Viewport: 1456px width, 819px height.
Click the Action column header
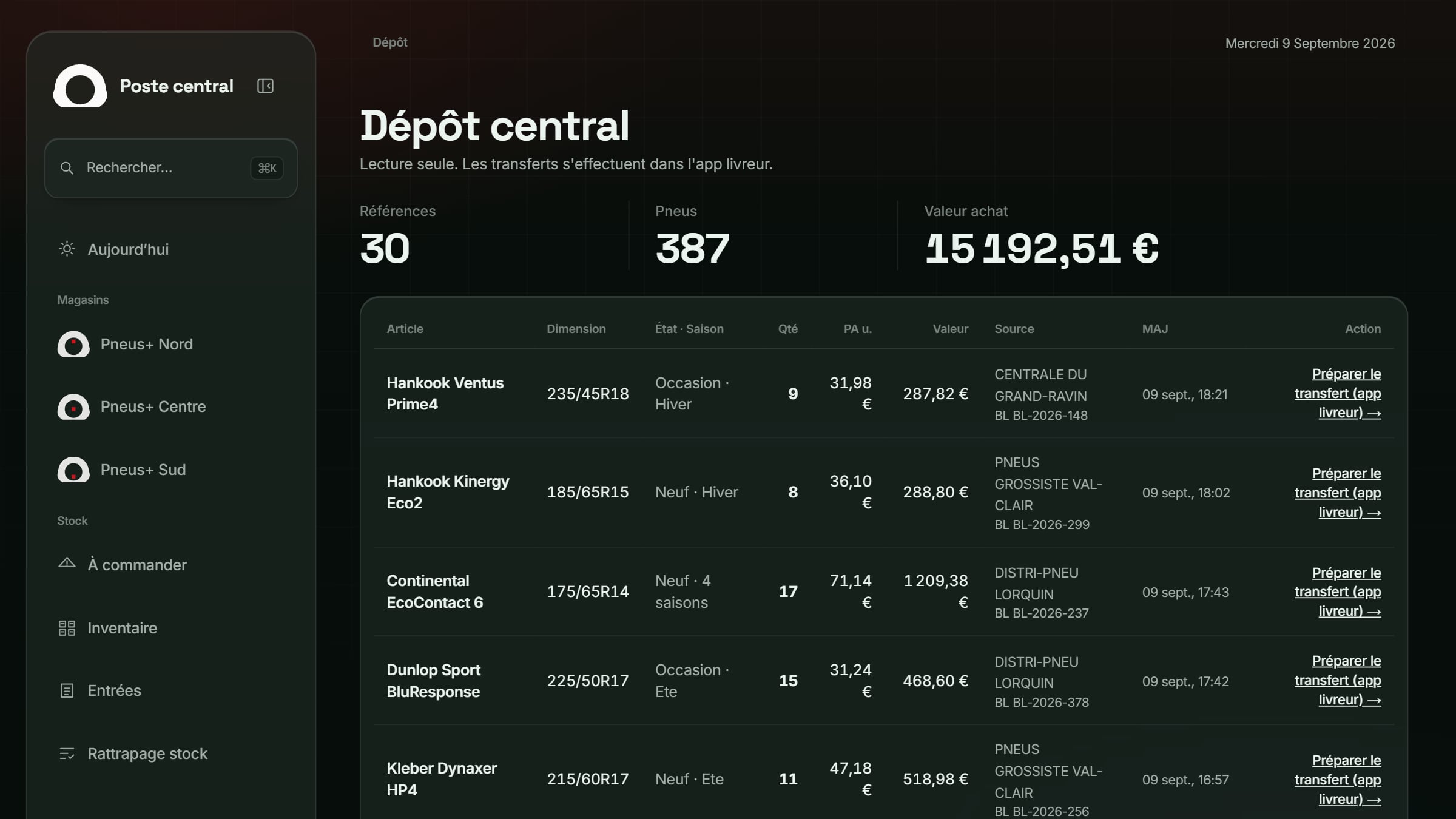[1363, 329]
